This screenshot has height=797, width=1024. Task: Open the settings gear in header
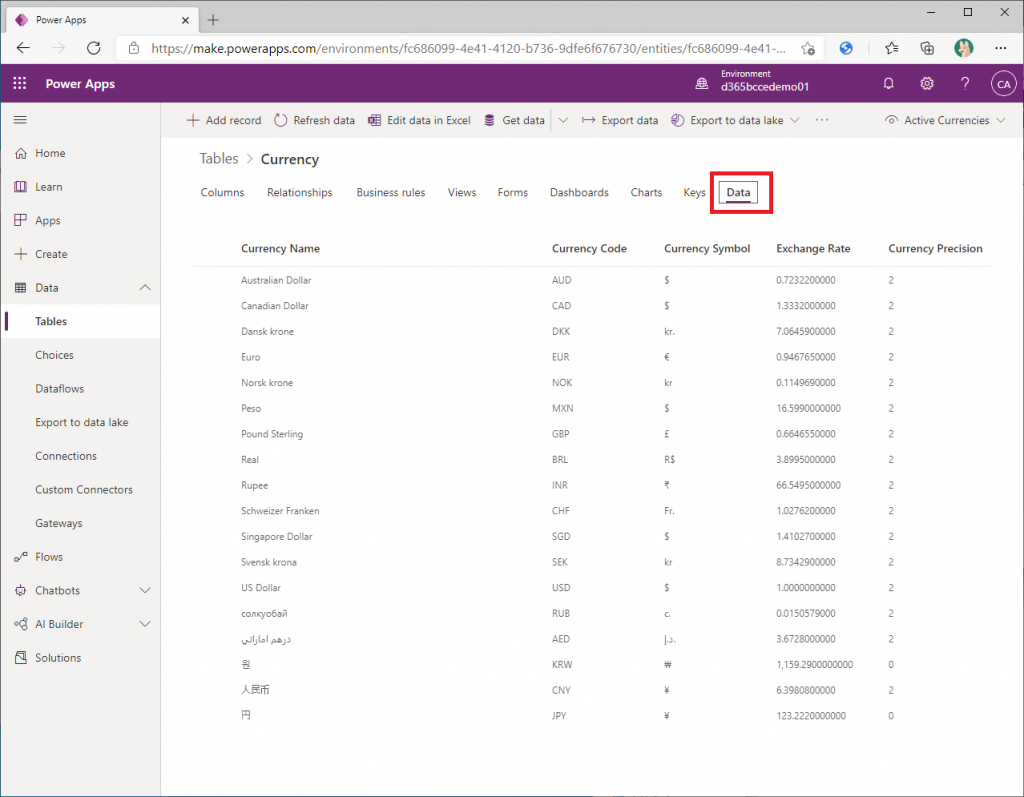point(927,84)
